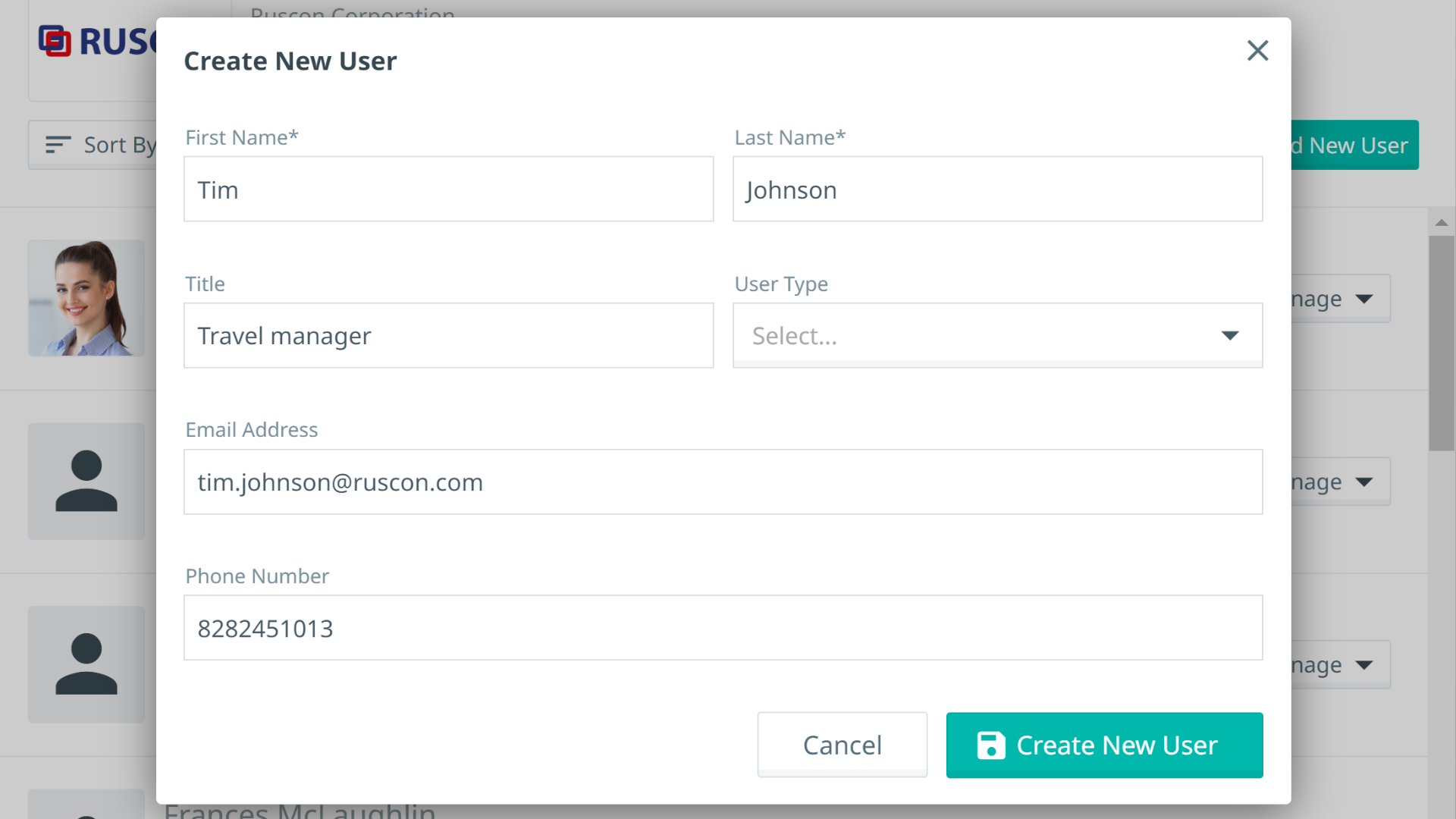Close the Create New User dialog
The height and width of the screenshot is (819, 1456).
pyautogui.click(x=1257, y=51)
